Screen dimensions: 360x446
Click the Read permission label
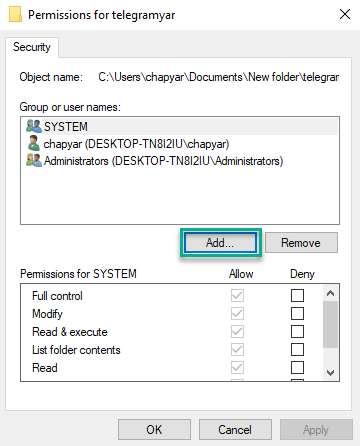pos(45,368)
